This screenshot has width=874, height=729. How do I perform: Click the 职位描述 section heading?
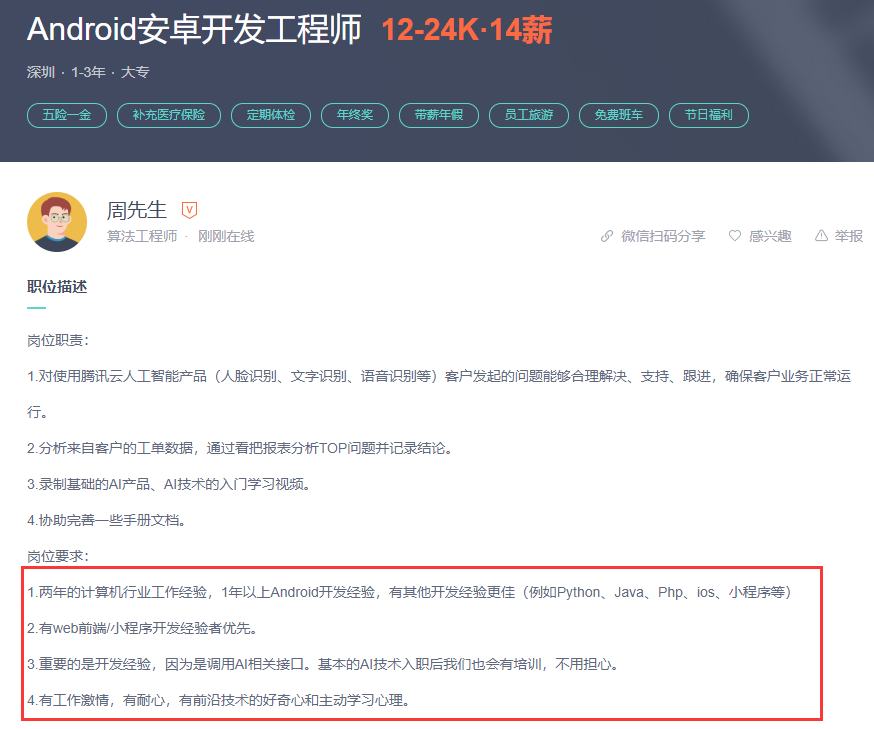tap(57, 287)
